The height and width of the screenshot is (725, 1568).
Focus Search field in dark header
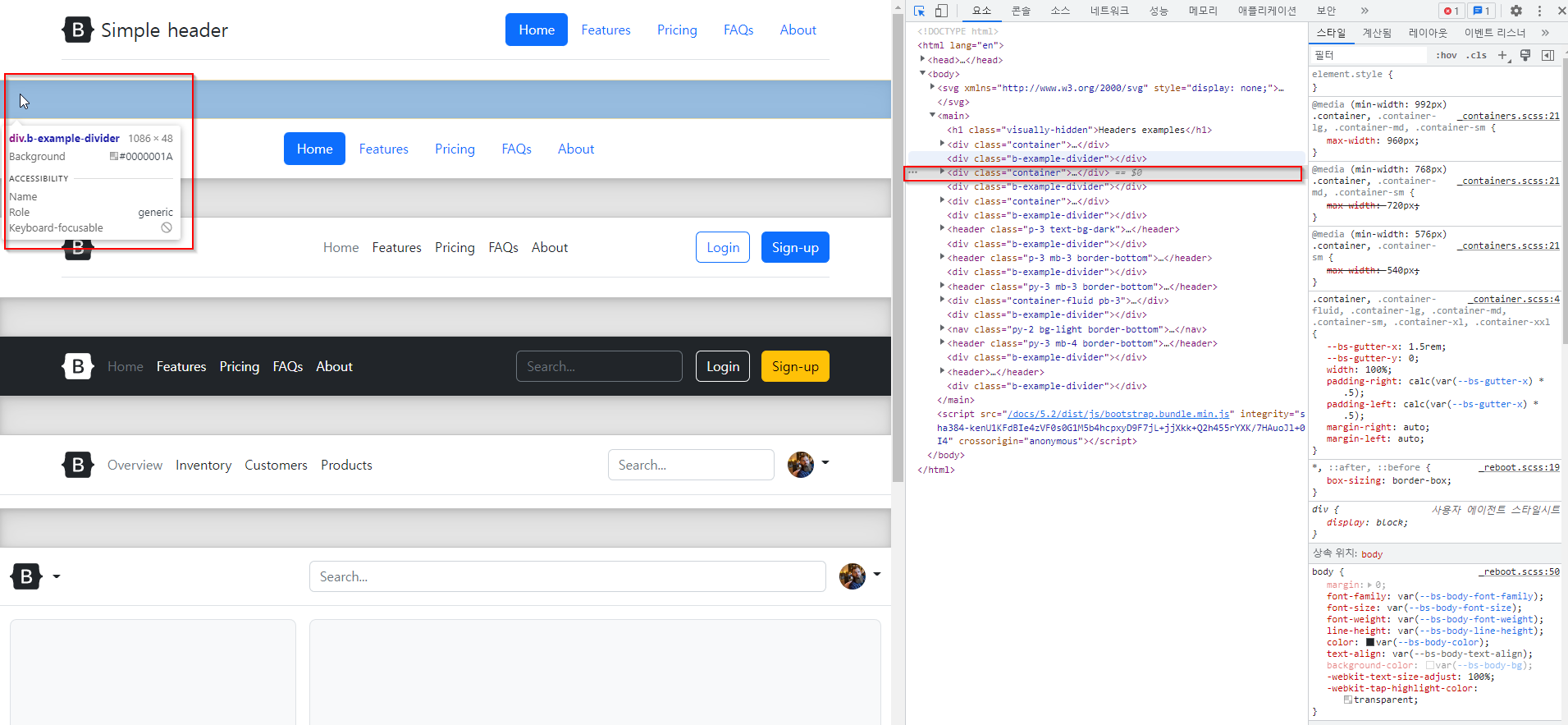tap(599, 366)
